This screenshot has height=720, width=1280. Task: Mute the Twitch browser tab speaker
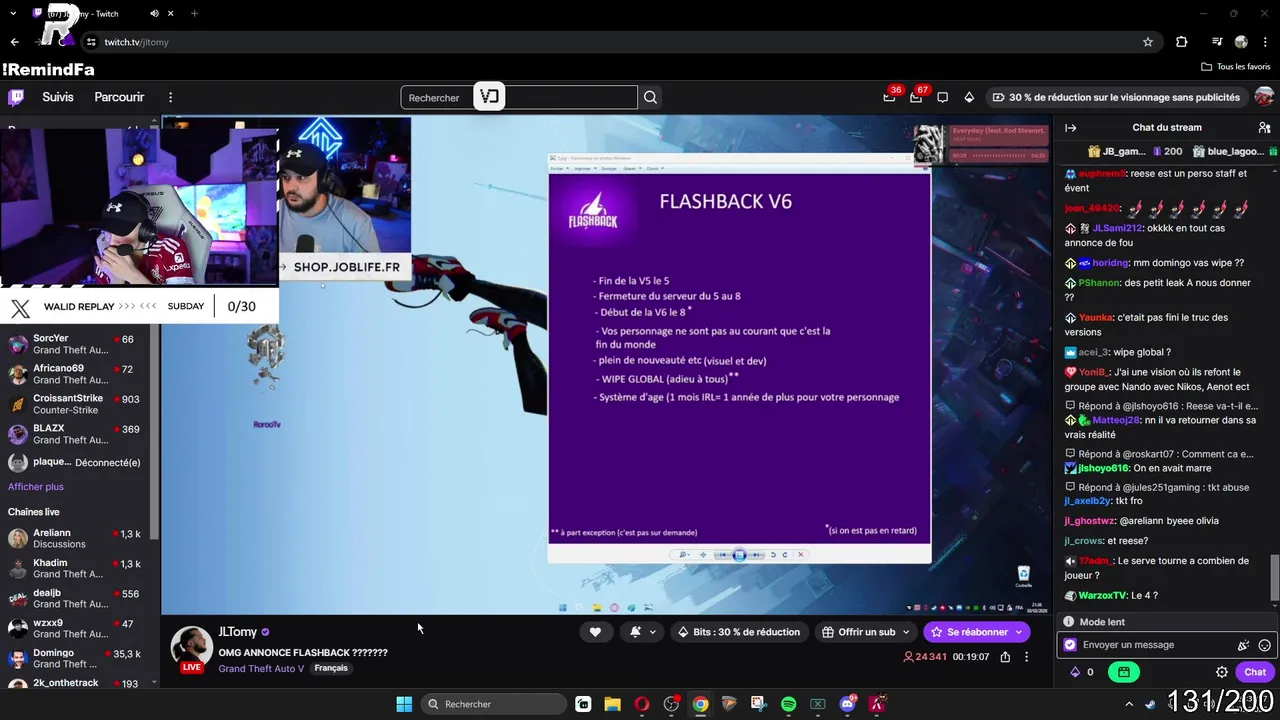tap(154, 14)
